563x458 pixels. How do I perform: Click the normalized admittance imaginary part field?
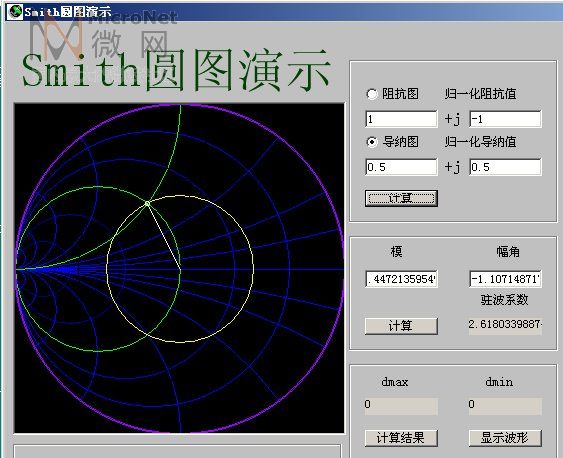click(x=505, y=167)
